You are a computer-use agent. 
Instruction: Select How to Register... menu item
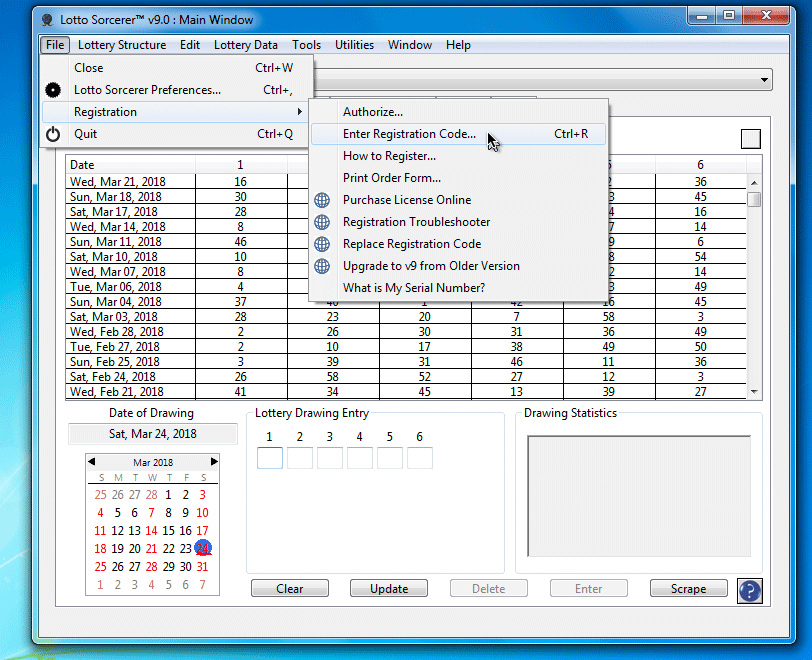(458, 156)
